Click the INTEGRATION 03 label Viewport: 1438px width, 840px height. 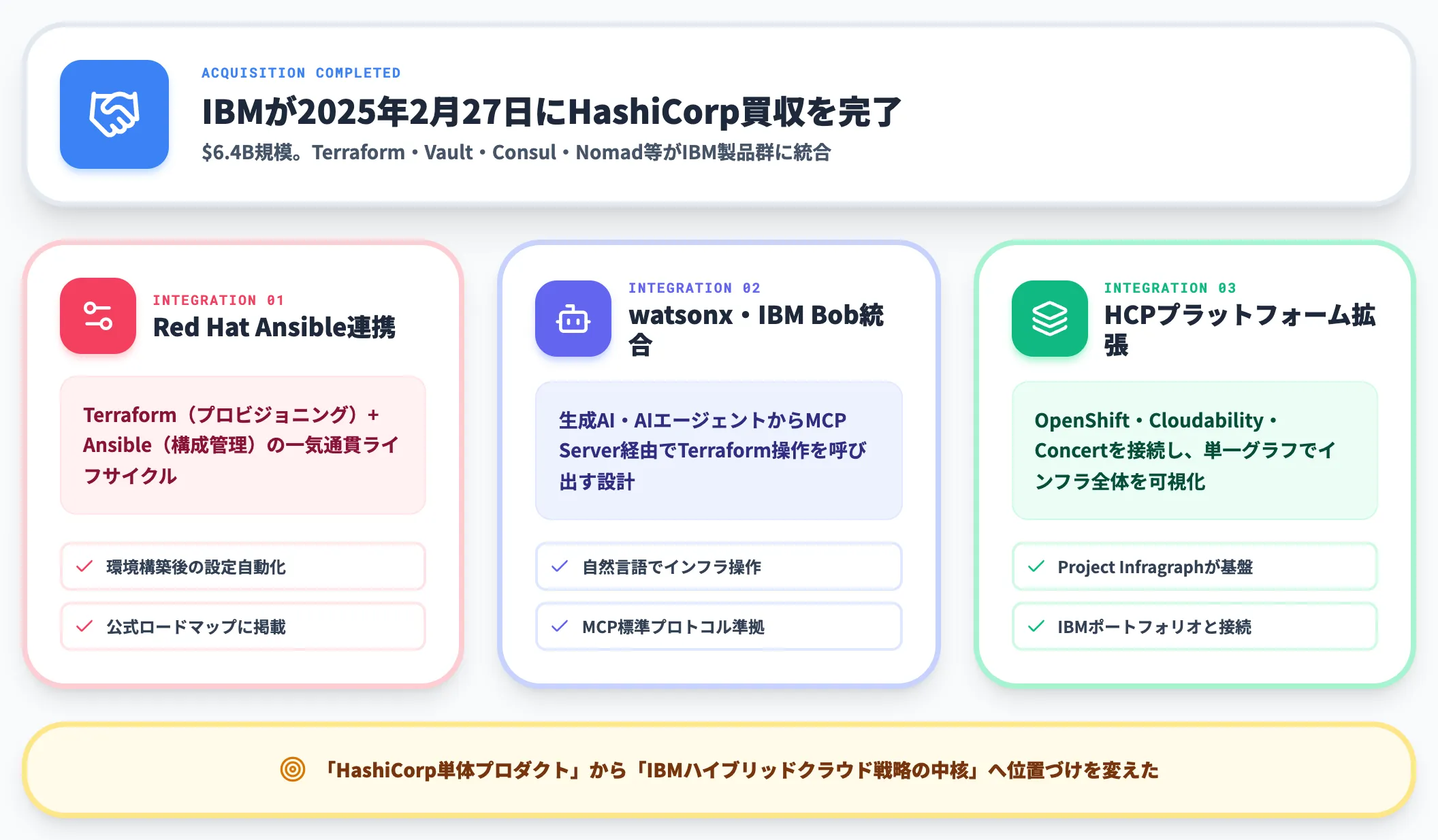click(x=1170, y=288)
